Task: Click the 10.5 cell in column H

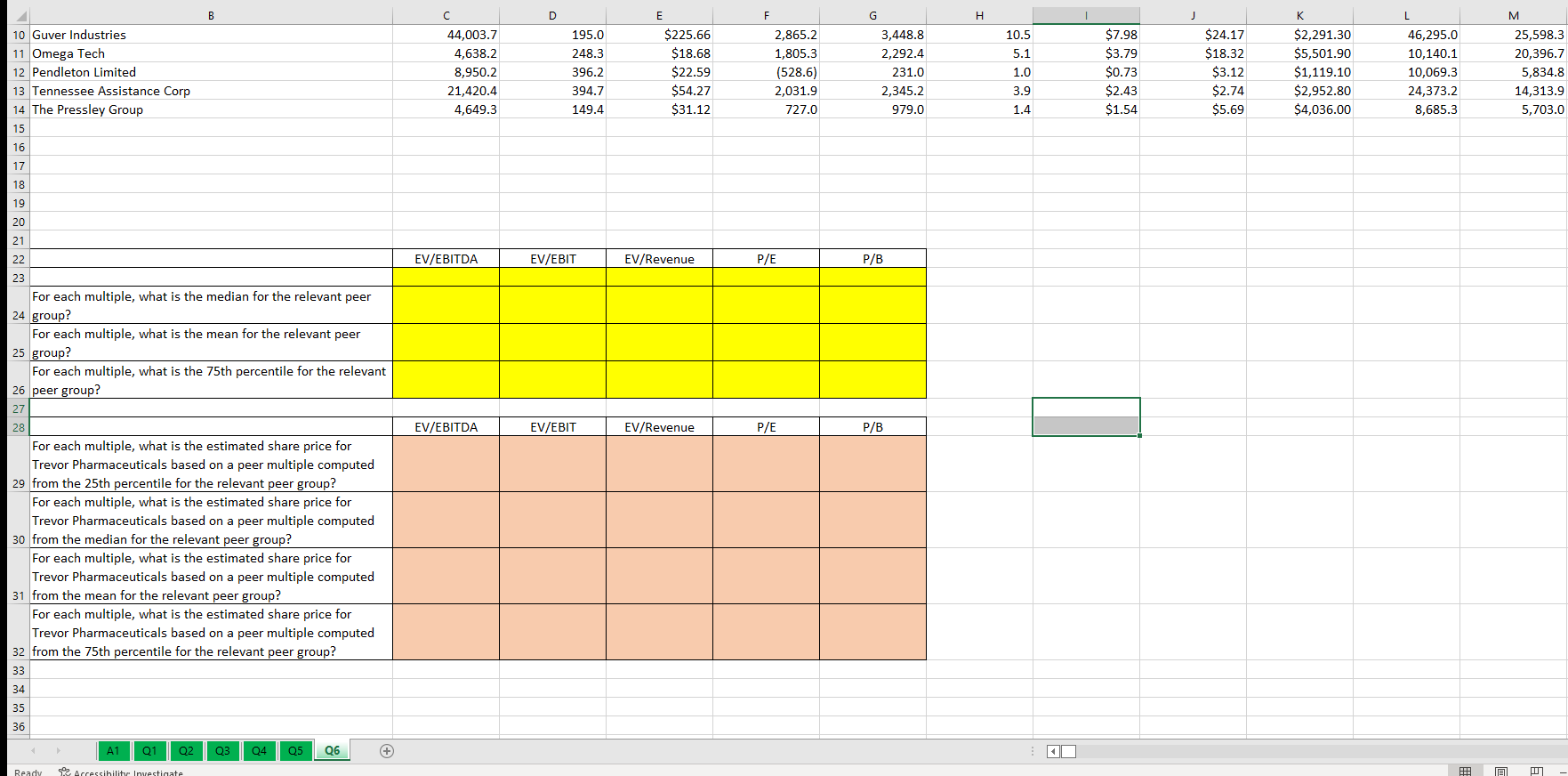Action: point(979,35)
